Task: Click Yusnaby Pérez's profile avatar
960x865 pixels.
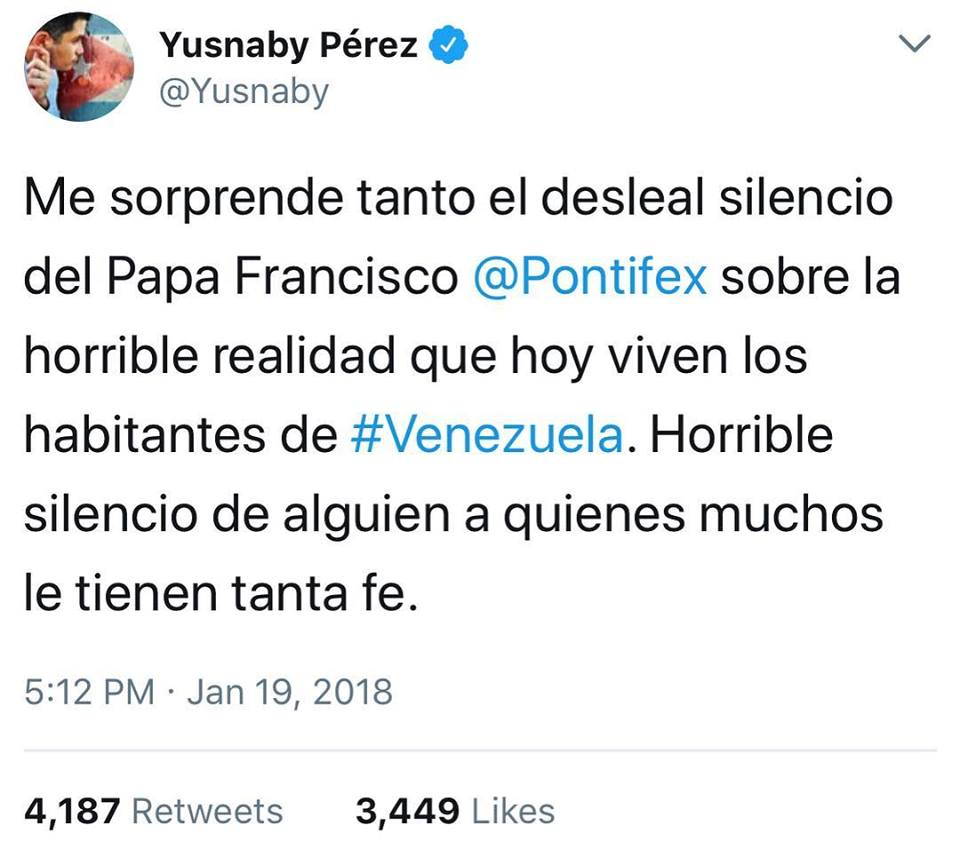Action: pos(78,68)
